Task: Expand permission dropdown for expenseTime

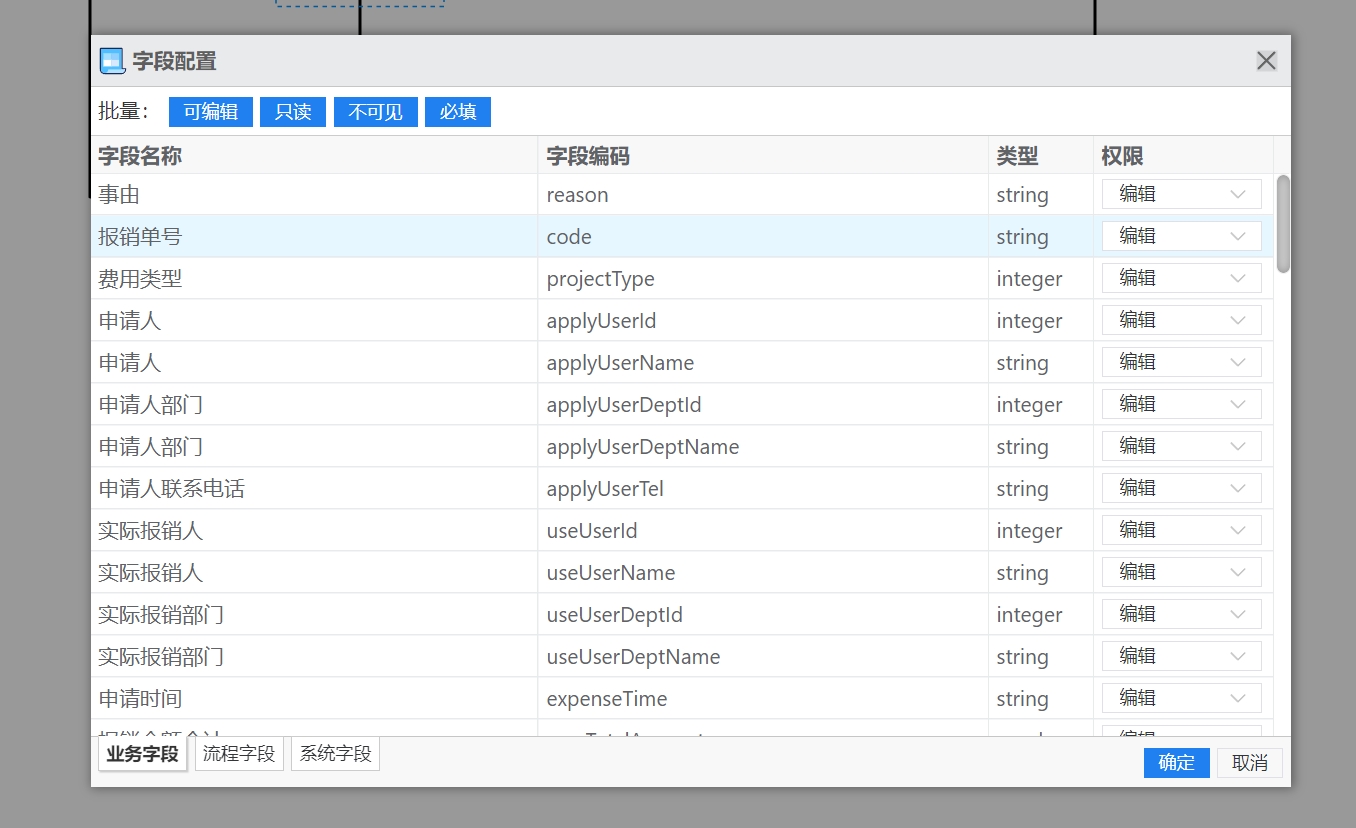Action: point(1181,698)
